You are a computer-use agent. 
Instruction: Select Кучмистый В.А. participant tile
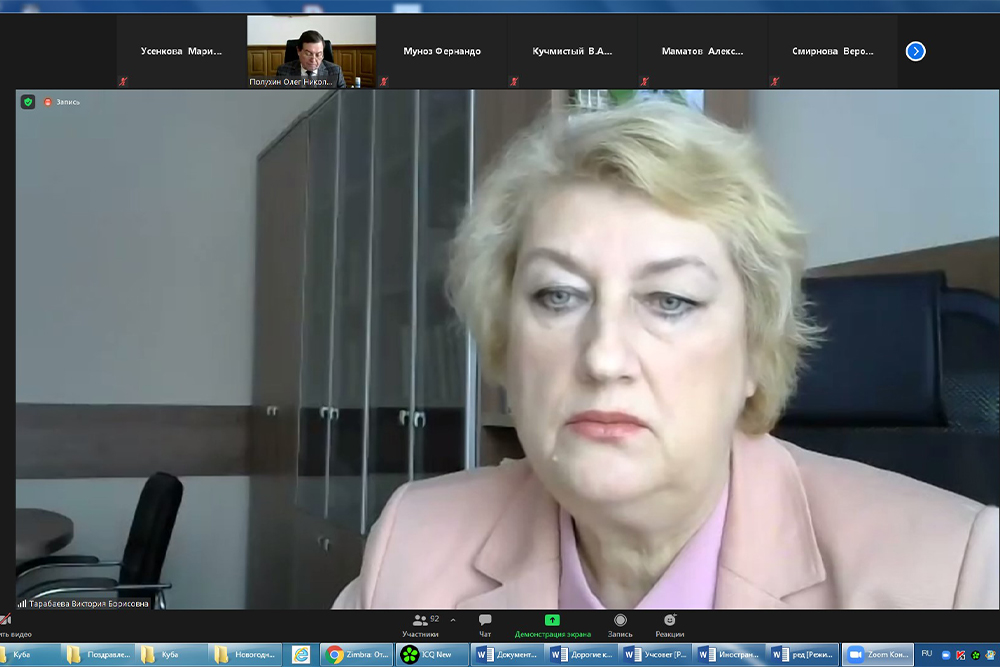[572, 51]
